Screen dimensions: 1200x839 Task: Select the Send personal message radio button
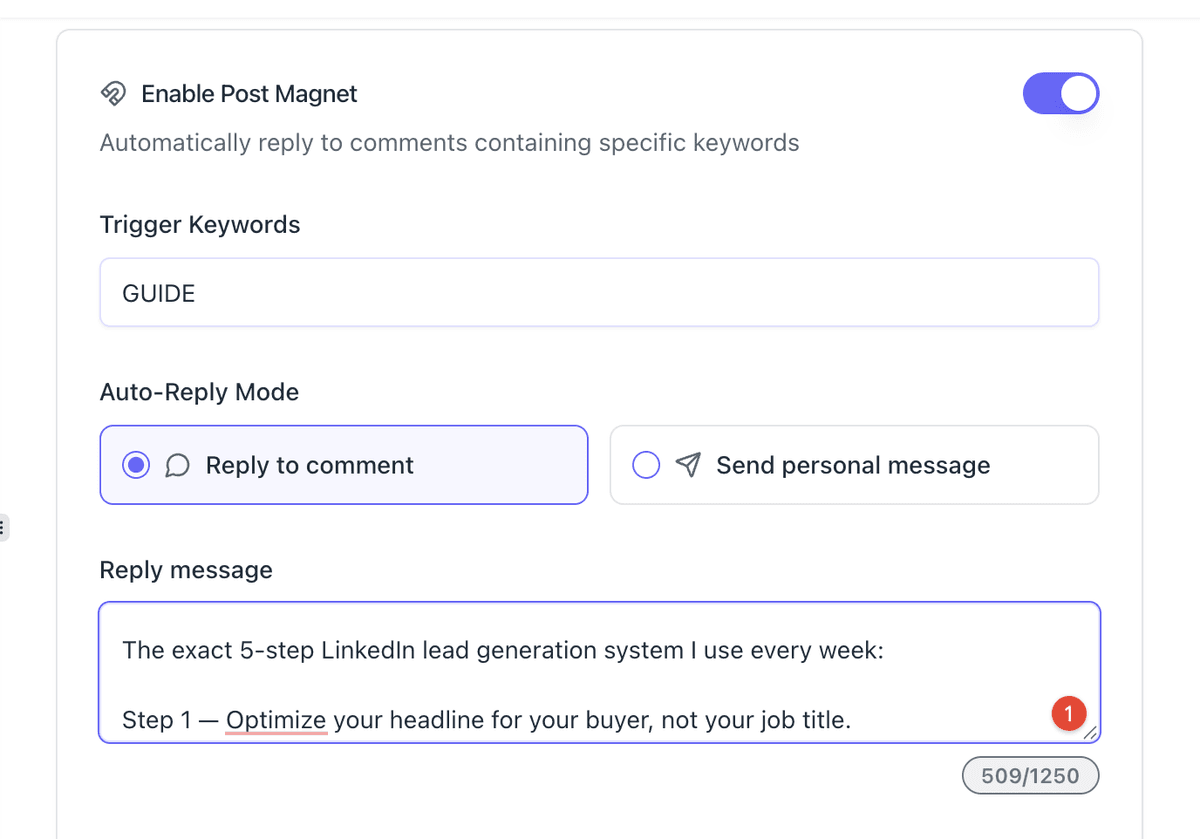(646, 465)
